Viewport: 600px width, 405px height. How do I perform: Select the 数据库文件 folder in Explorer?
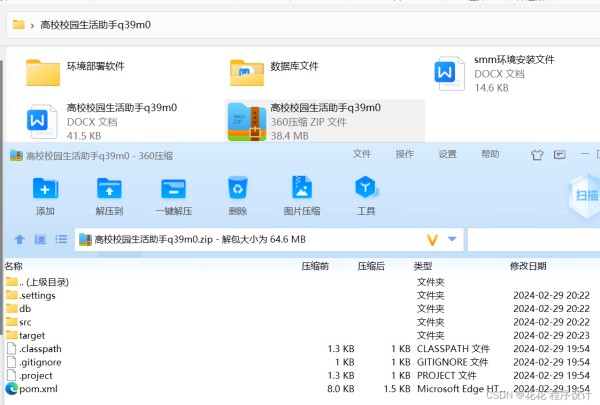click(x=274, y=72)
